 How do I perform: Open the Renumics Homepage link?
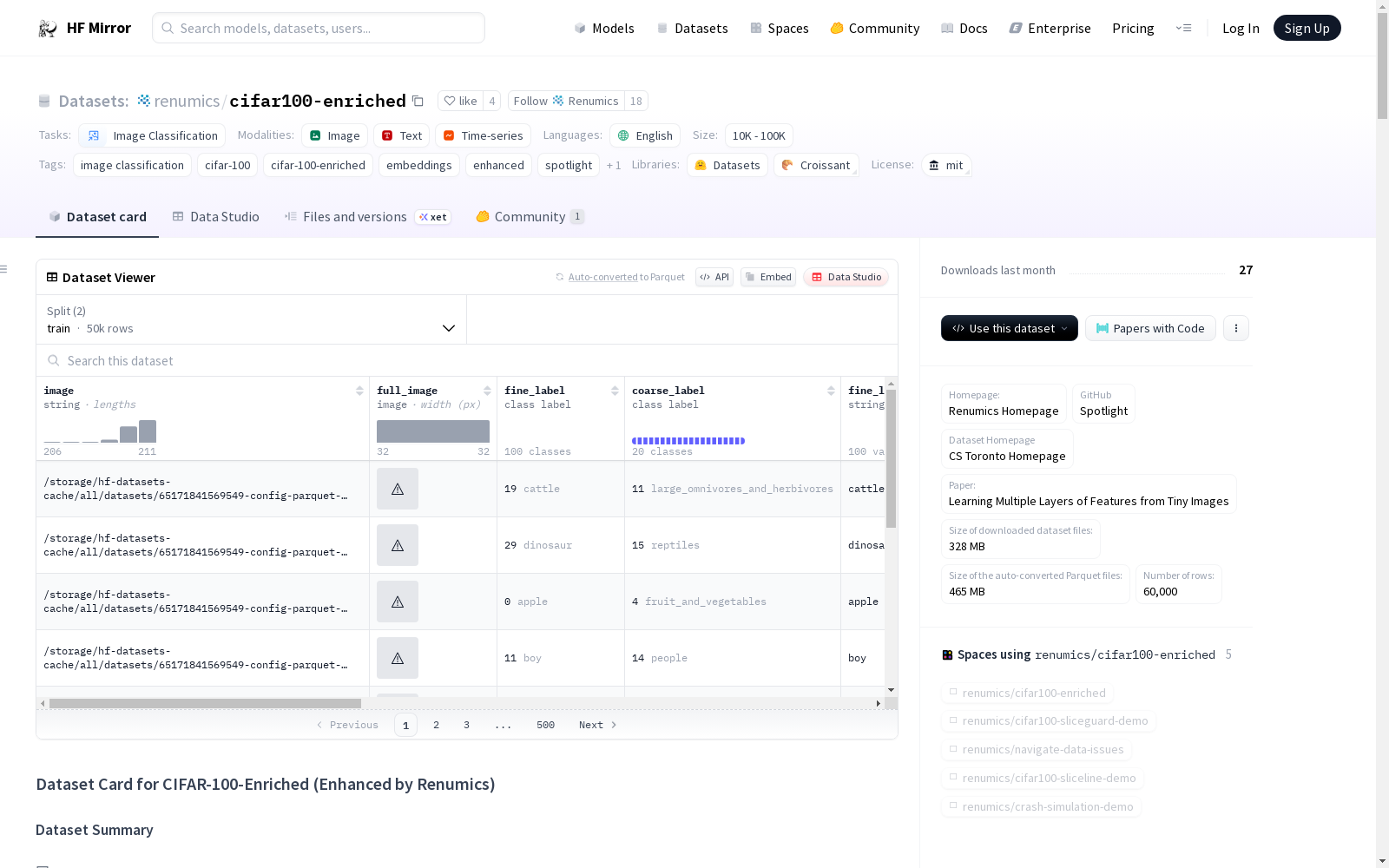(1004, 404)
